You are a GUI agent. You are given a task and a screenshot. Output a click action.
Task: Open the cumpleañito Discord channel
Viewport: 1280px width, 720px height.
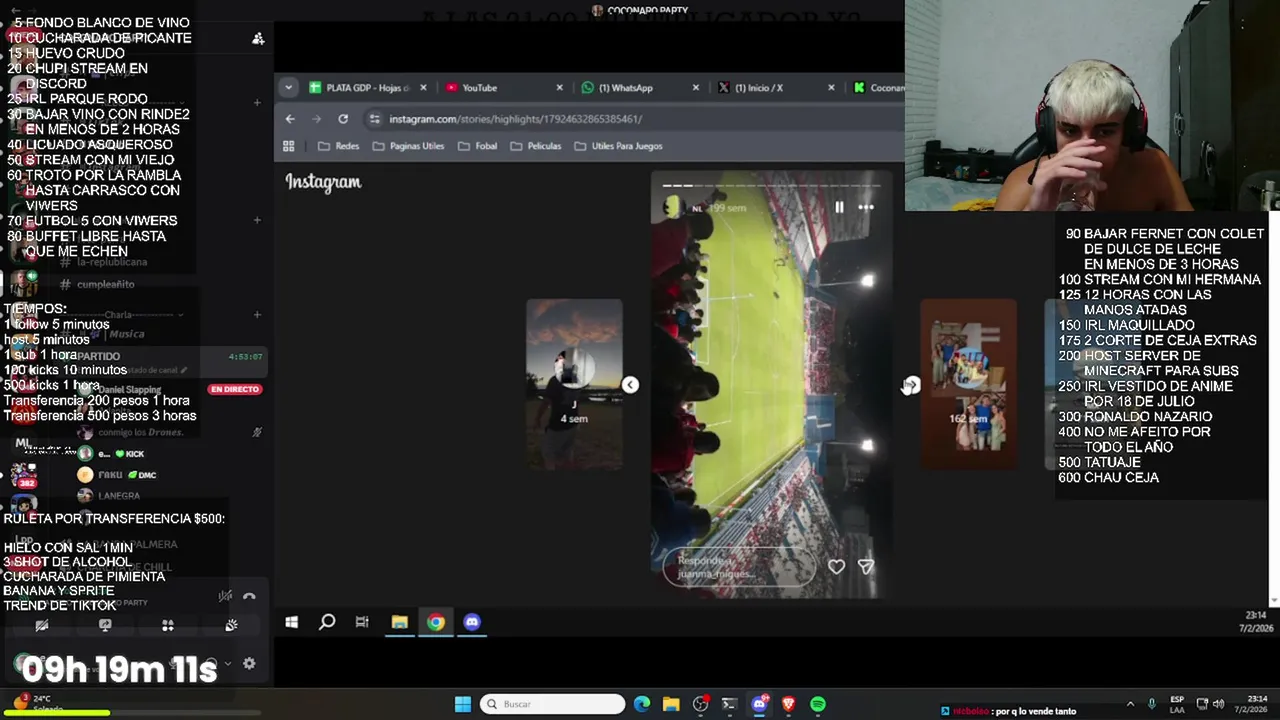click(x=105, y=284)
